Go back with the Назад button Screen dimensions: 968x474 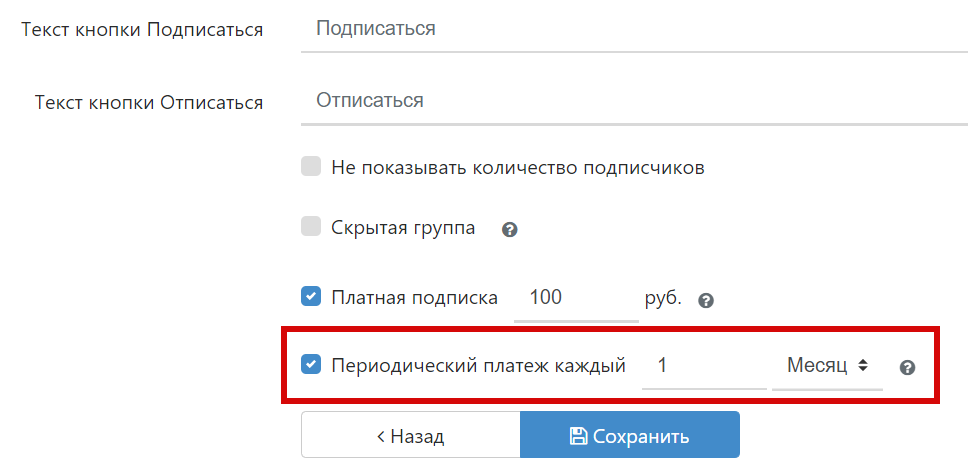(x=410, y=436)
